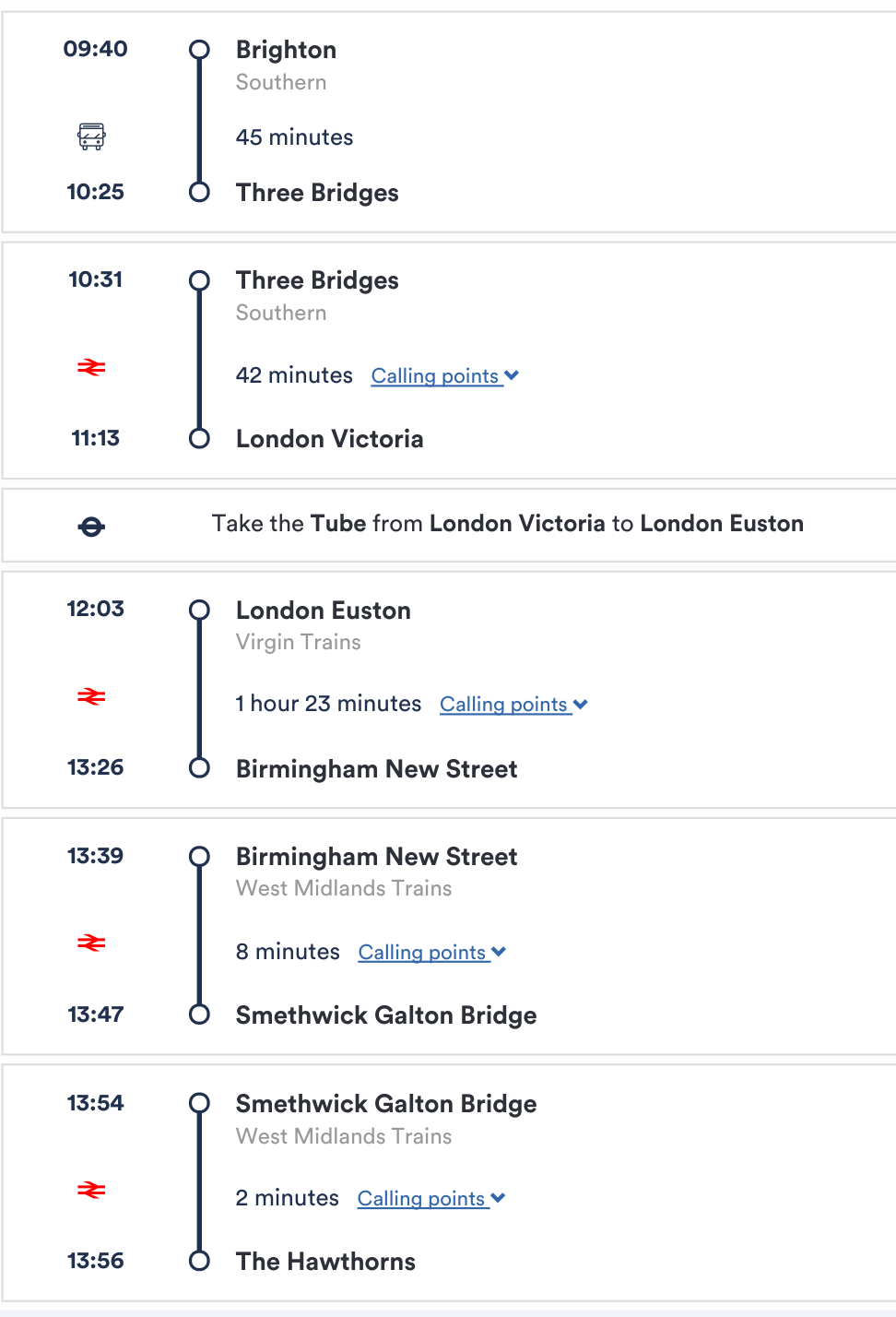Click the rail icon under 13:54 departure

click(x=91, y=1190)
